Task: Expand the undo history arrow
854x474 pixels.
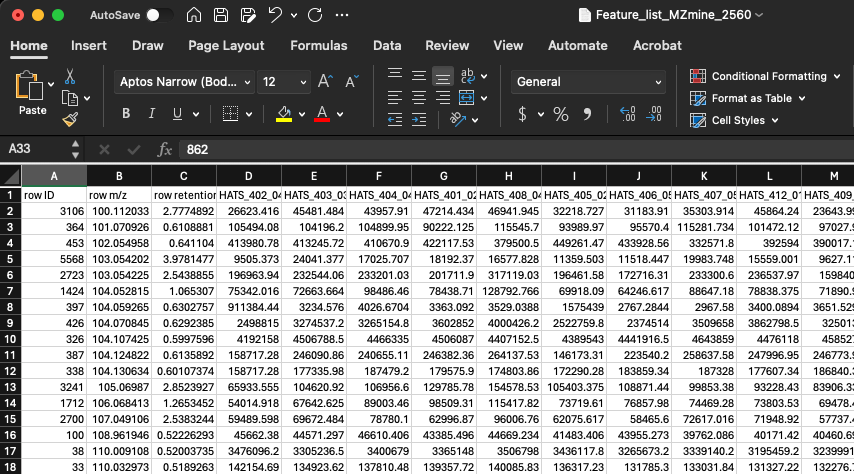Action: [x=294, y=15]
